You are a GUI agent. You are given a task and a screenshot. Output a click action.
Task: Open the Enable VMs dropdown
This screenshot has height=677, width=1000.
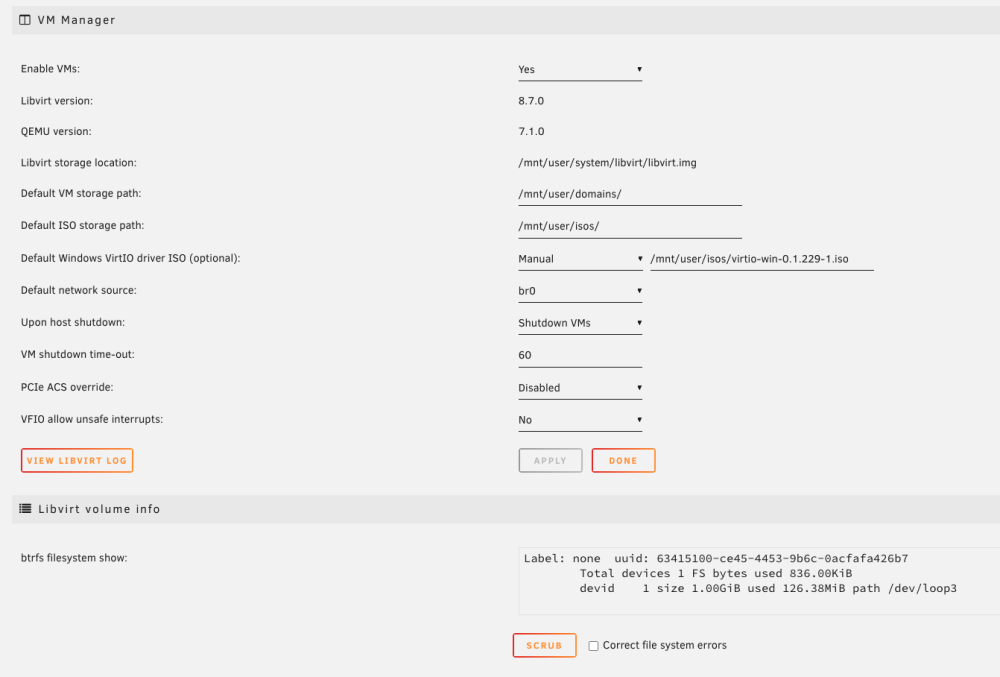pyautogui.click(x=580, y=69)
